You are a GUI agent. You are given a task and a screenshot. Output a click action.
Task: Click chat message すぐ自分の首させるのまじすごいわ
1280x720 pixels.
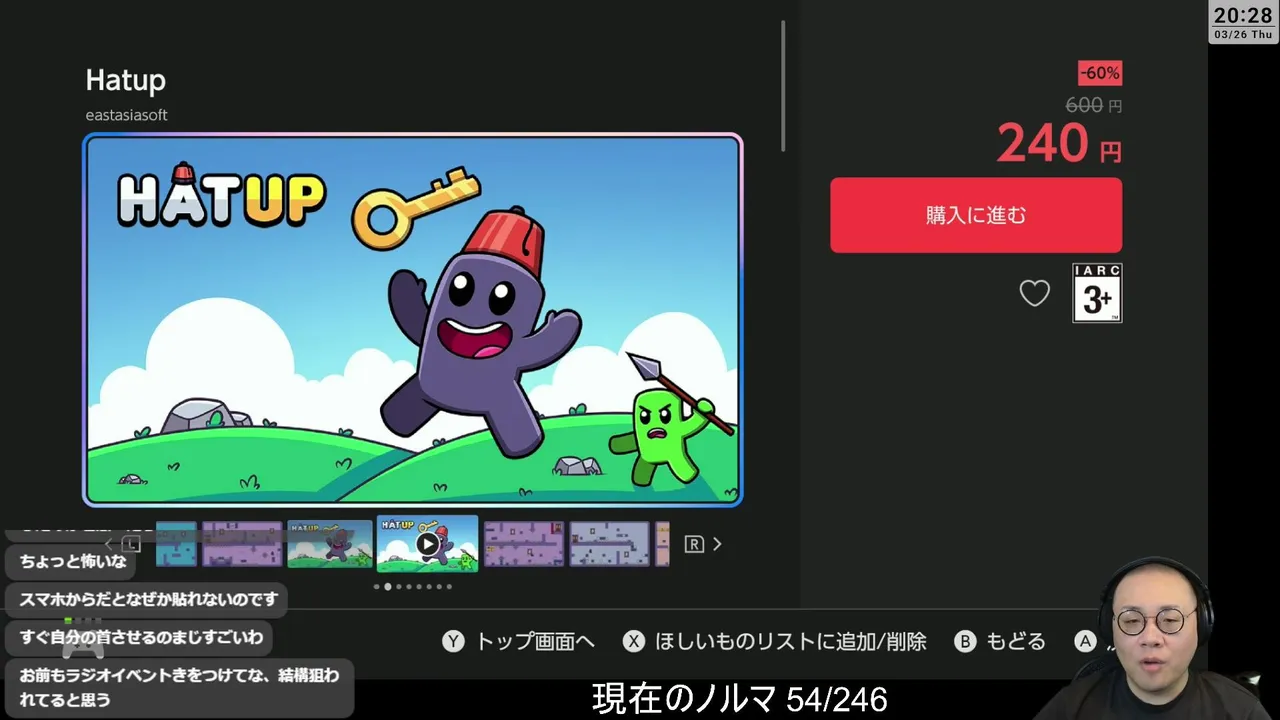pyautogui.click(x=140, y=637)
